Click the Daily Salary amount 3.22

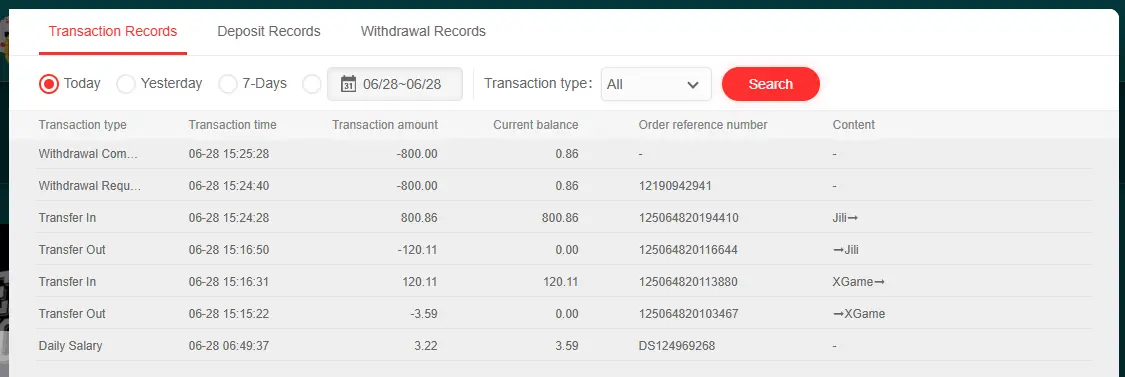(x=425, y=346)
